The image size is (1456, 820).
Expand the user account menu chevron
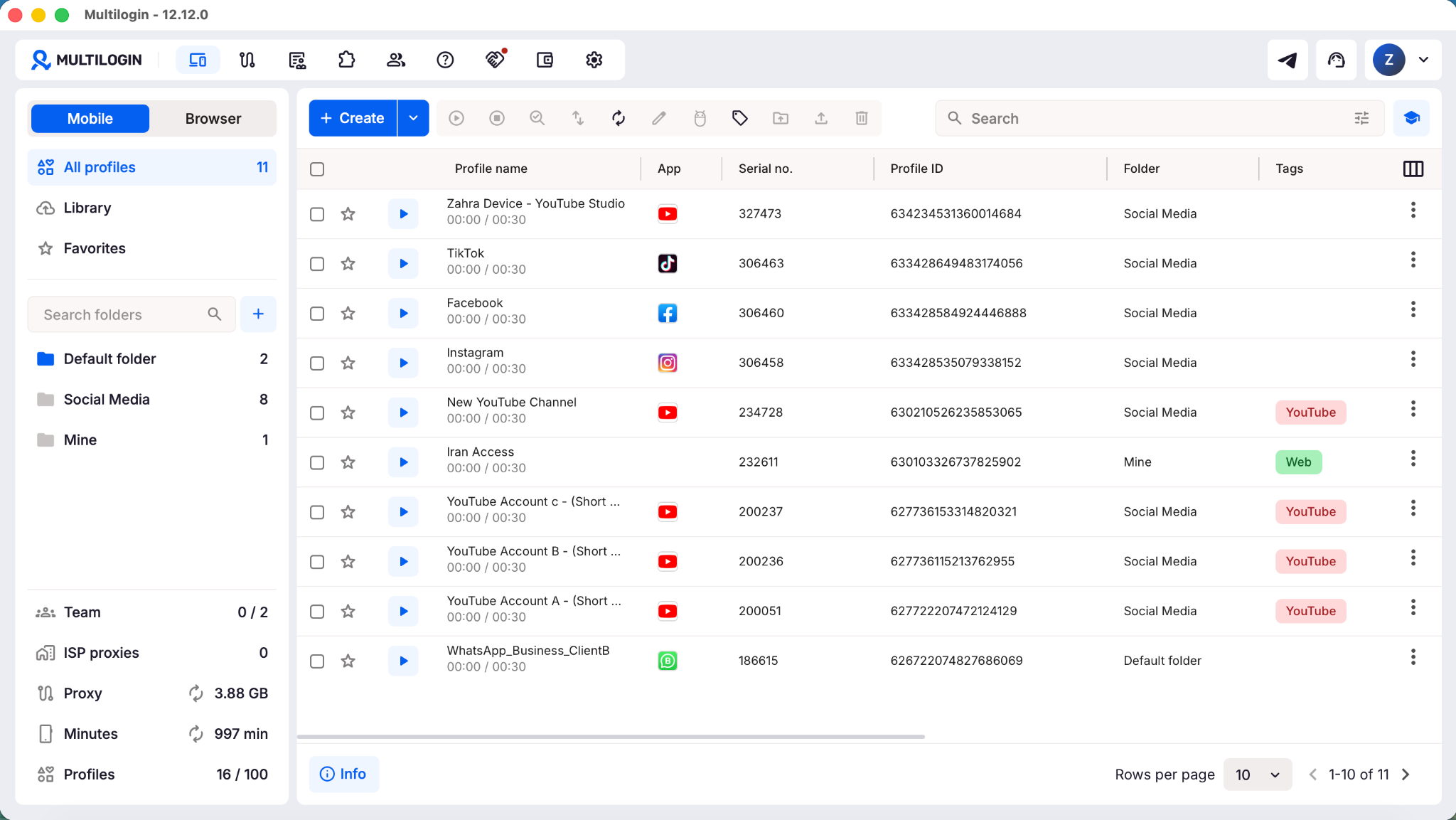[x=1423, y=60]
